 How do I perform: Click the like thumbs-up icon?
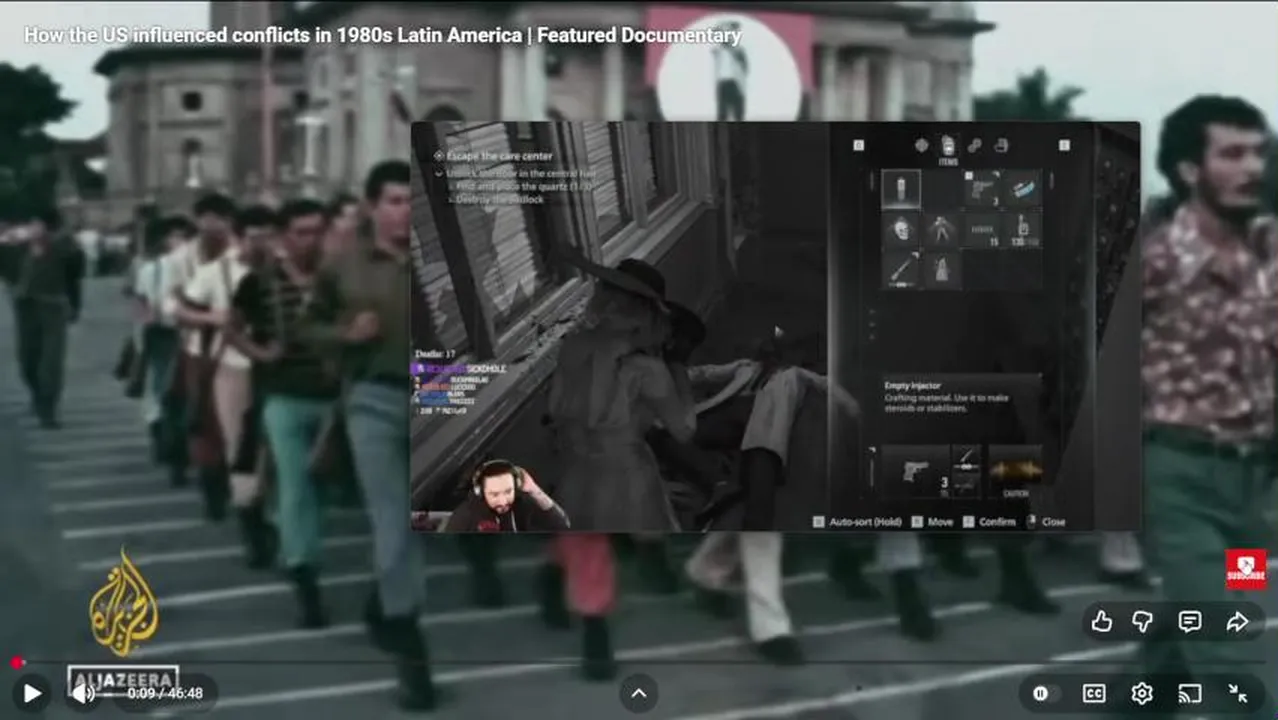coord(1102,622)
